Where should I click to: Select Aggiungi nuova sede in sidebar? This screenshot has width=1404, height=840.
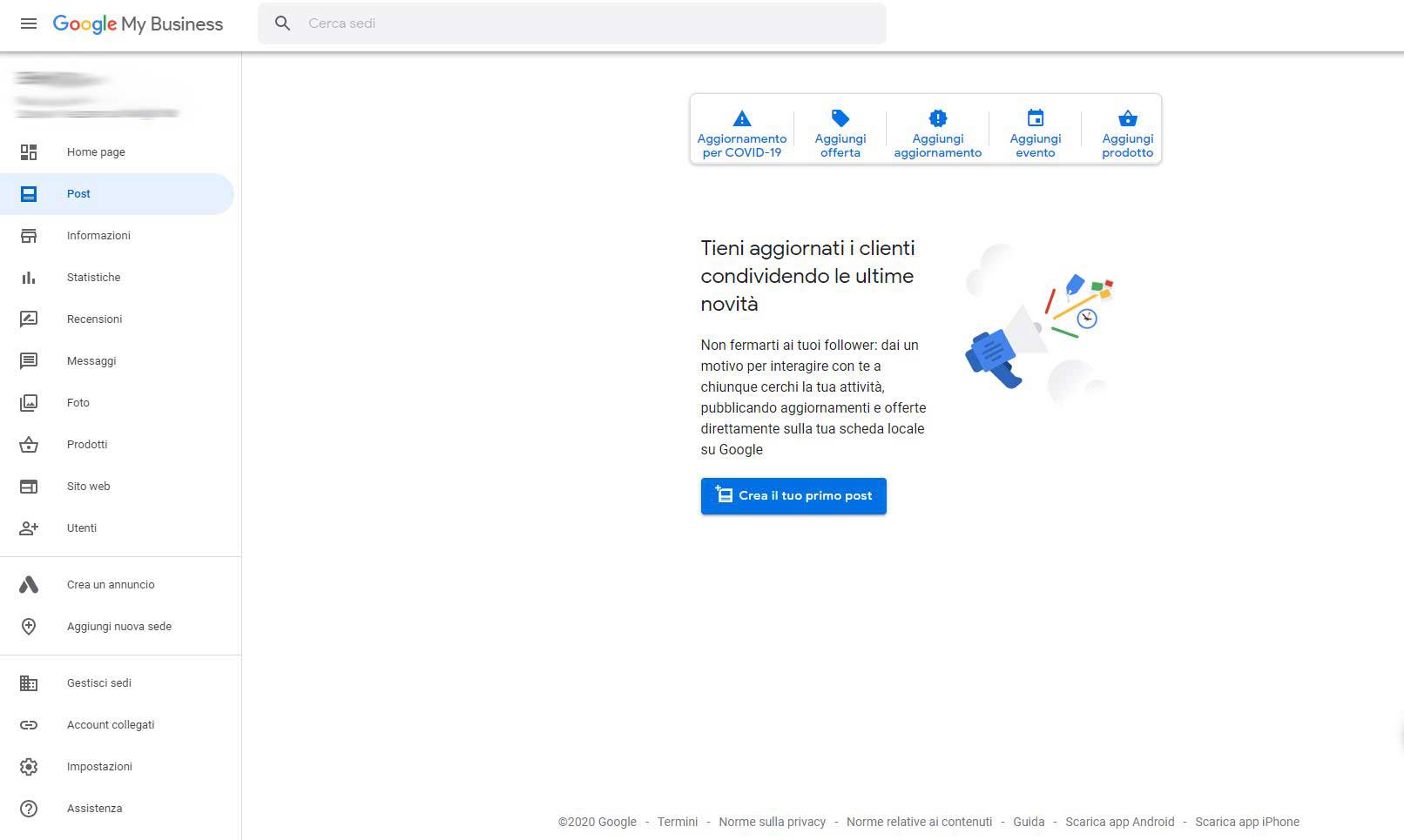point(119,627)
